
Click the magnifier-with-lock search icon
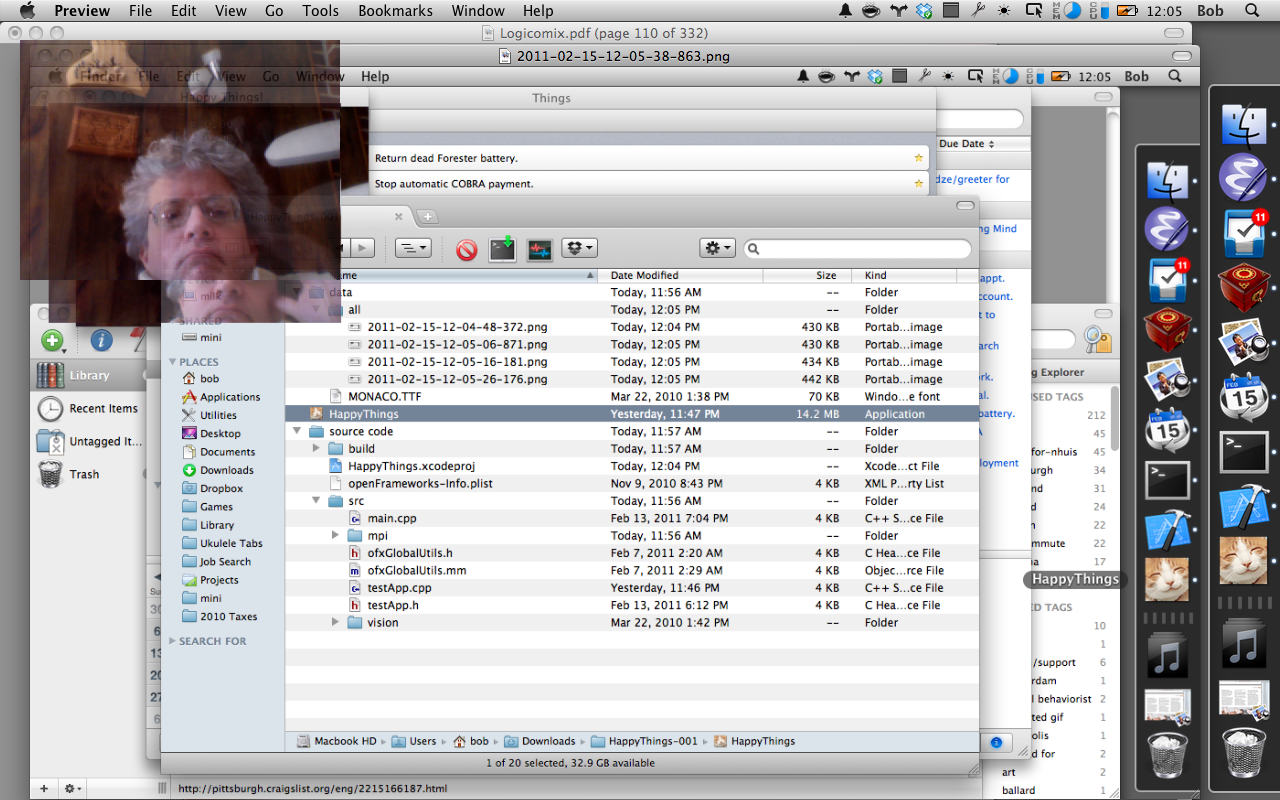(x=1097, y=340)
